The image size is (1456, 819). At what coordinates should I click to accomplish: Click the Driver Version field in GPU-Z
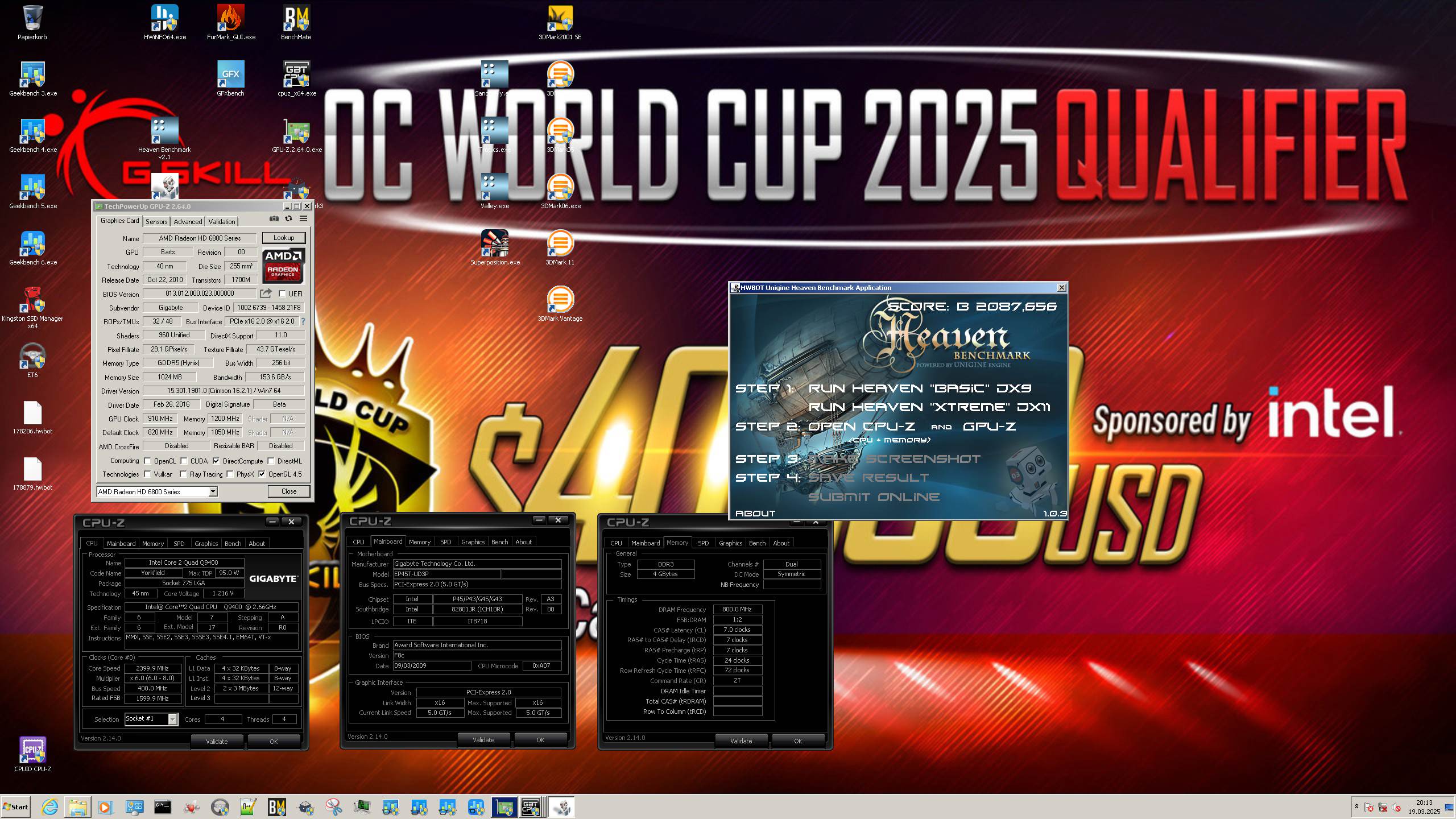click(224, 391)
